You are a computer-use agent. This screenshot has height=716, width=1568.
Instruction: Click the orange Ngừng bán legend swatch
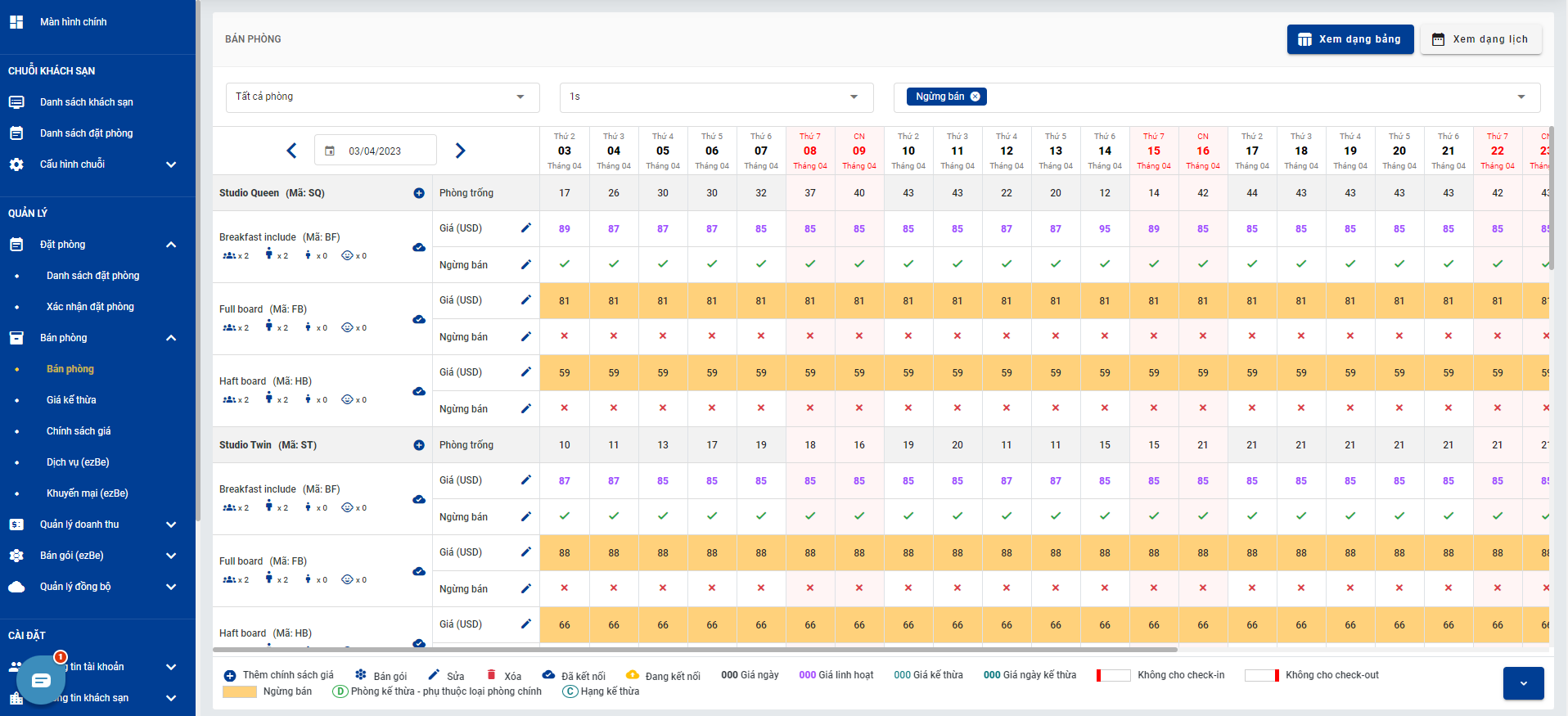pyautogui.click(x=240, y=691)
